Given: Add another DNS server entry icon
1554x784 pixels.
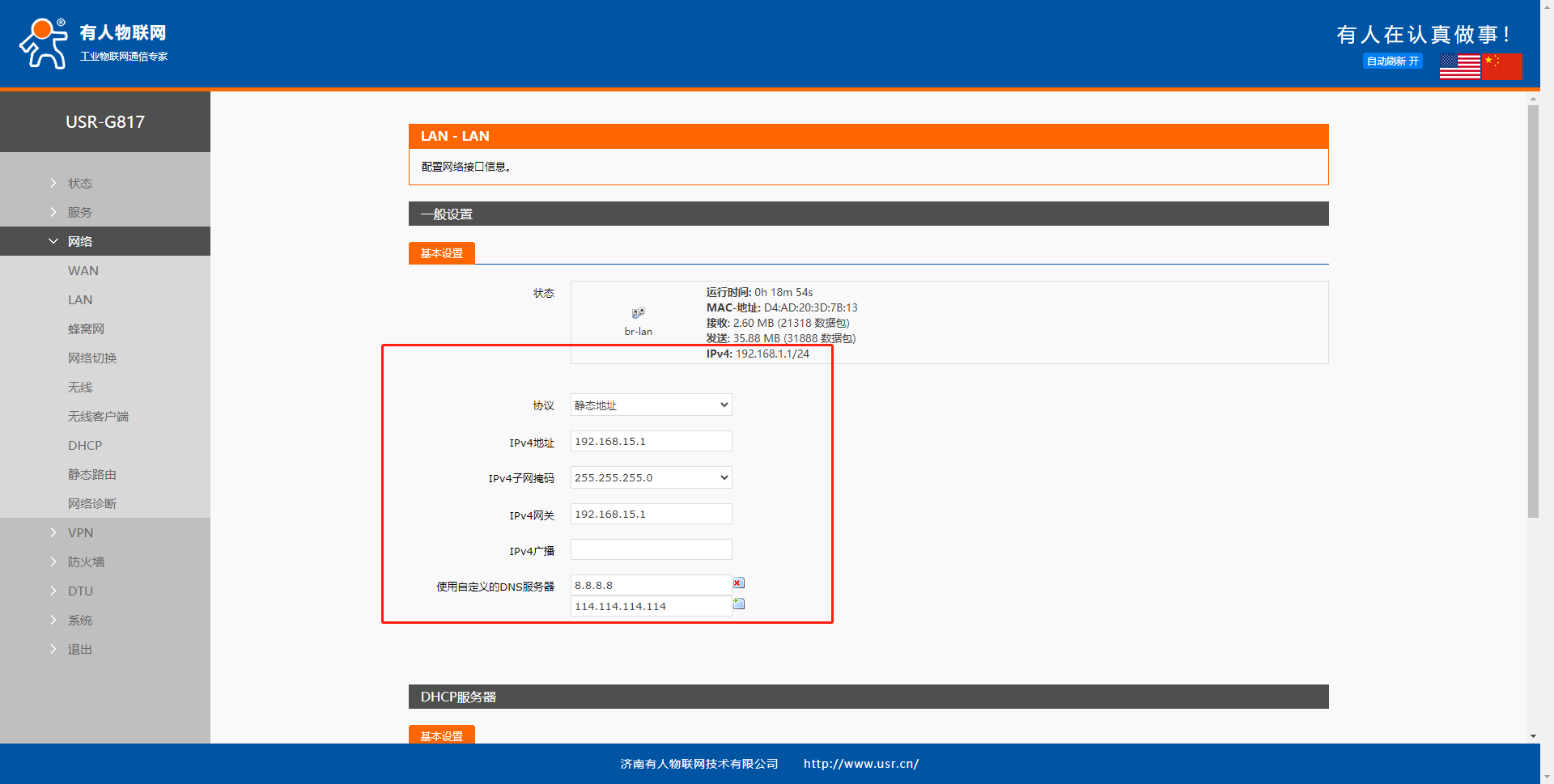Looking at the screenshot, I should tap(738, 604).
